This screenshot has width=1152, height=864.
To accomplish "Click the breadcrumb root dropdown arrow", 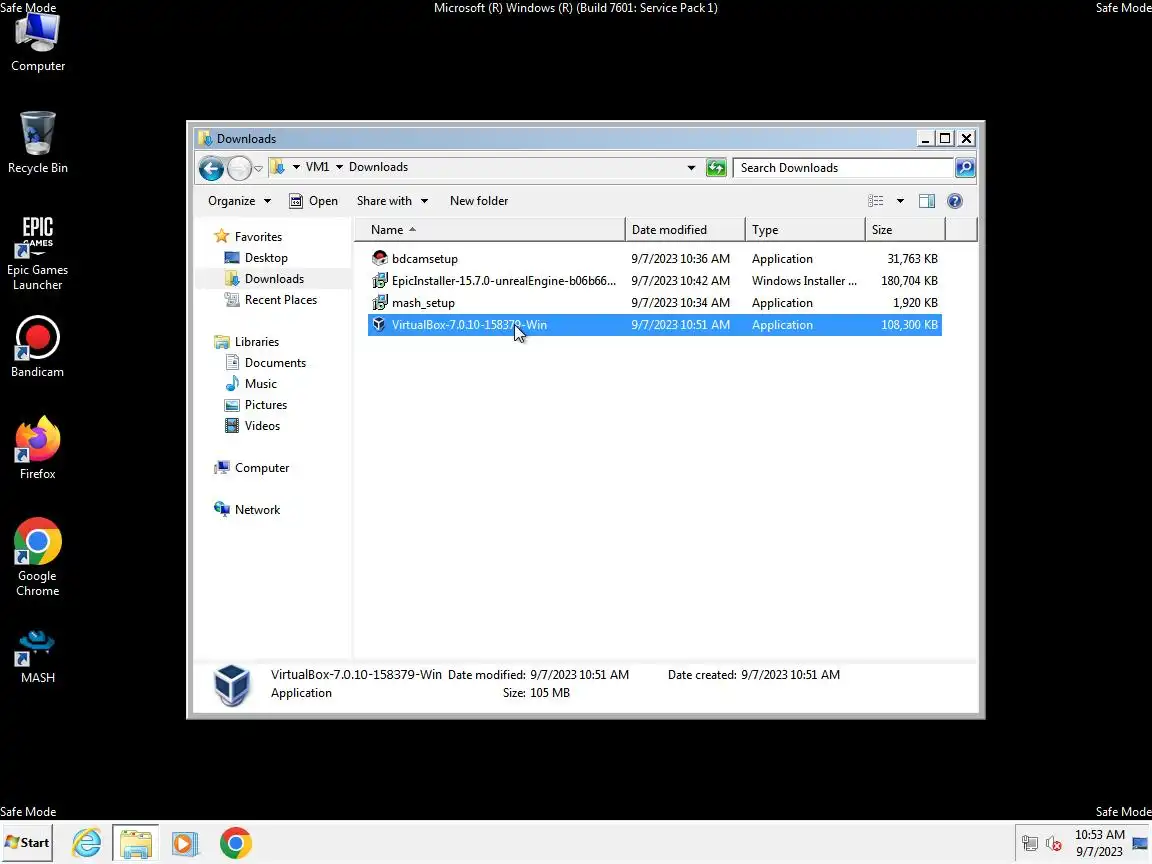I will point(296,168).
